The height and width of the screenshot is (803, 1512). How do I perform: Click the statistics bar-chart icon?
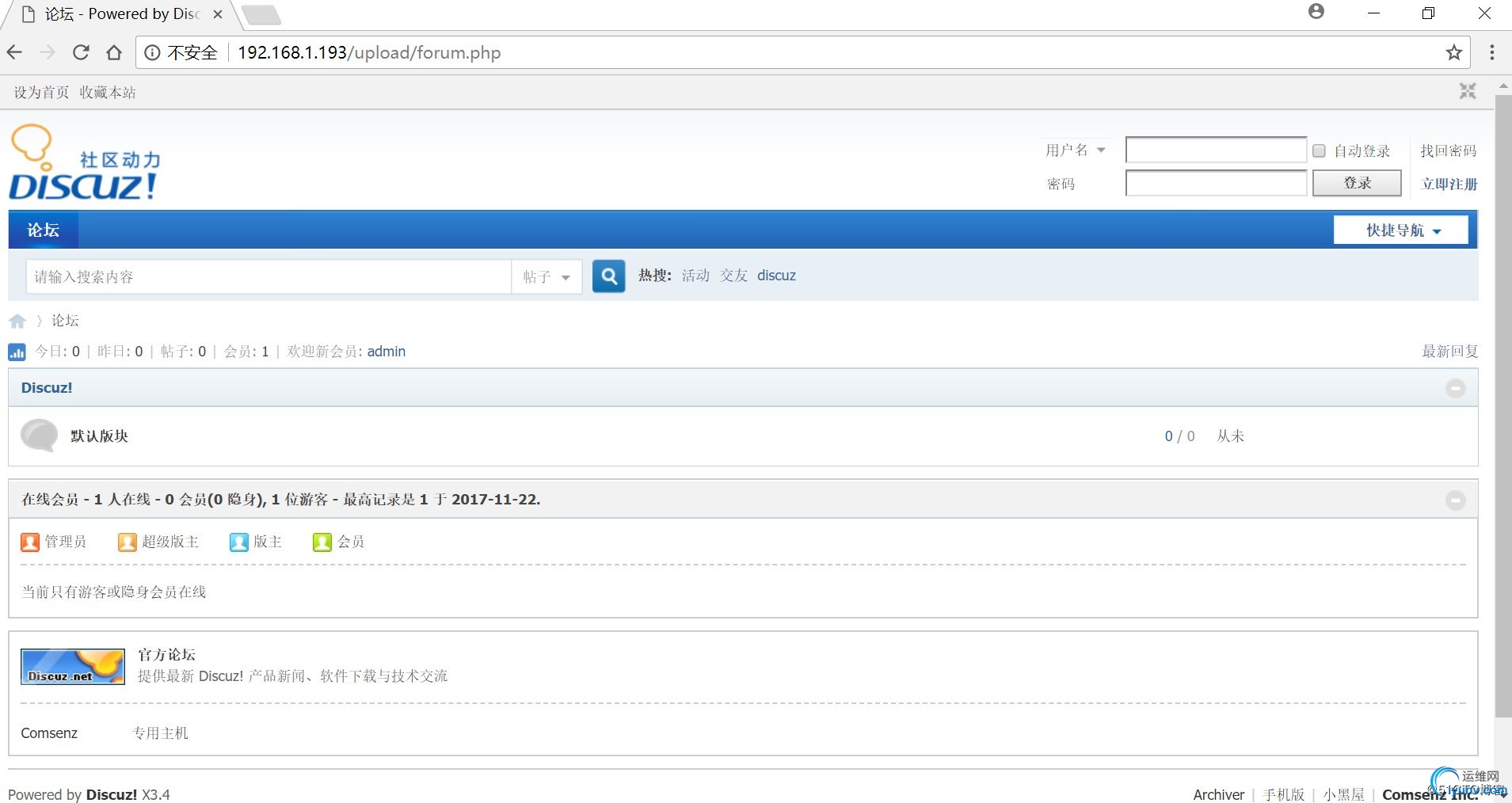coord(17,352)
